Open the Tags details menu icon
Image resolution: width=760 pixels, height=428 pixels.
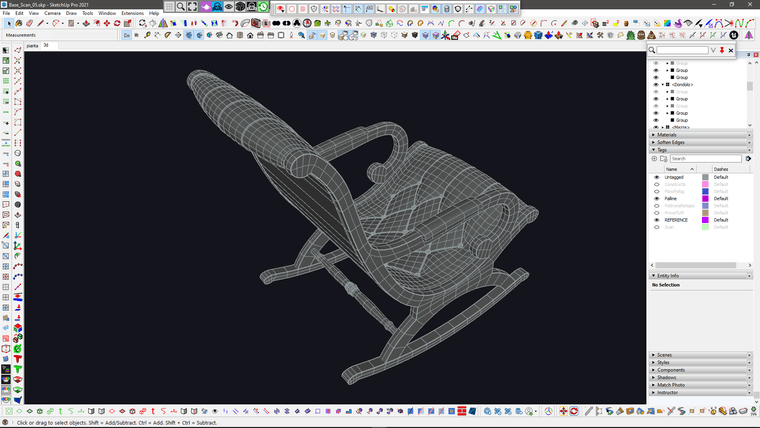pos(749,158)
